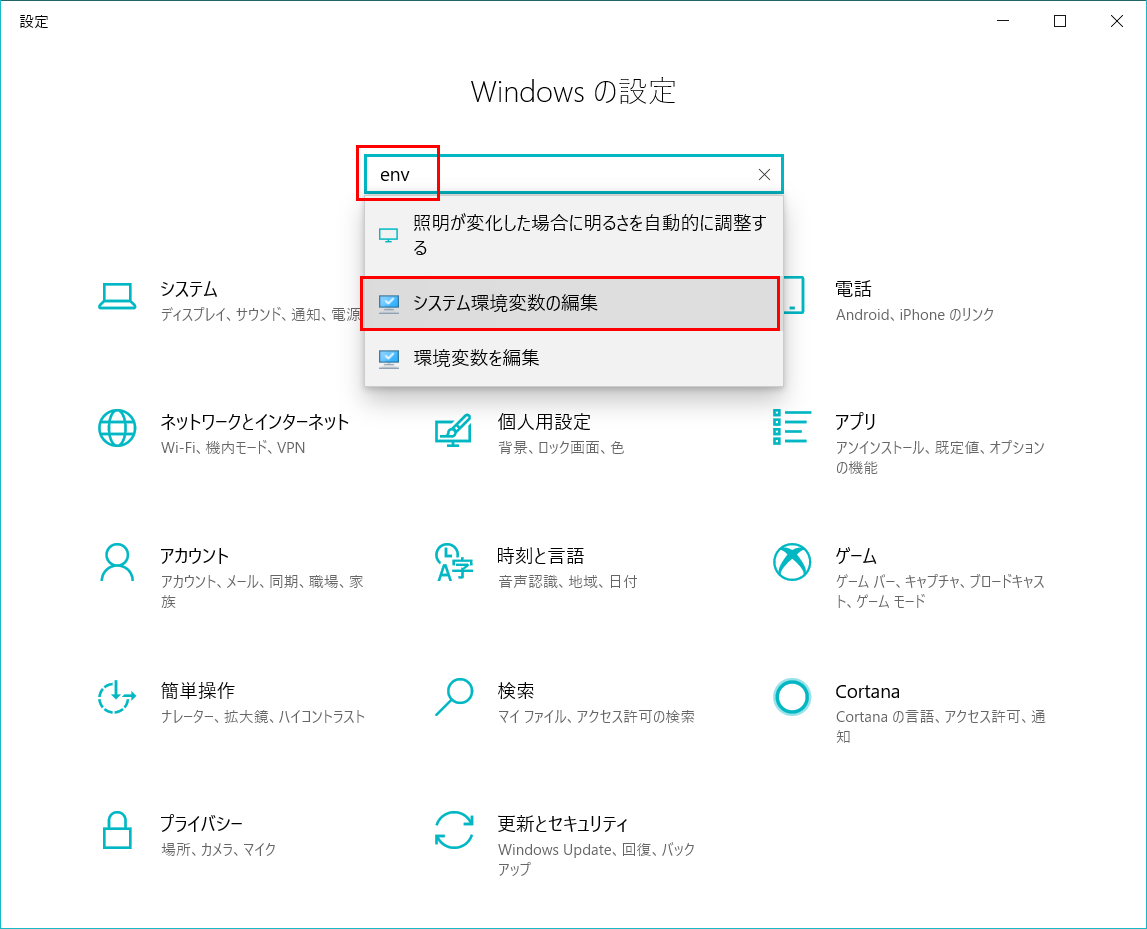Click Windows Update、回復、バックアップ description

(596, 860)
